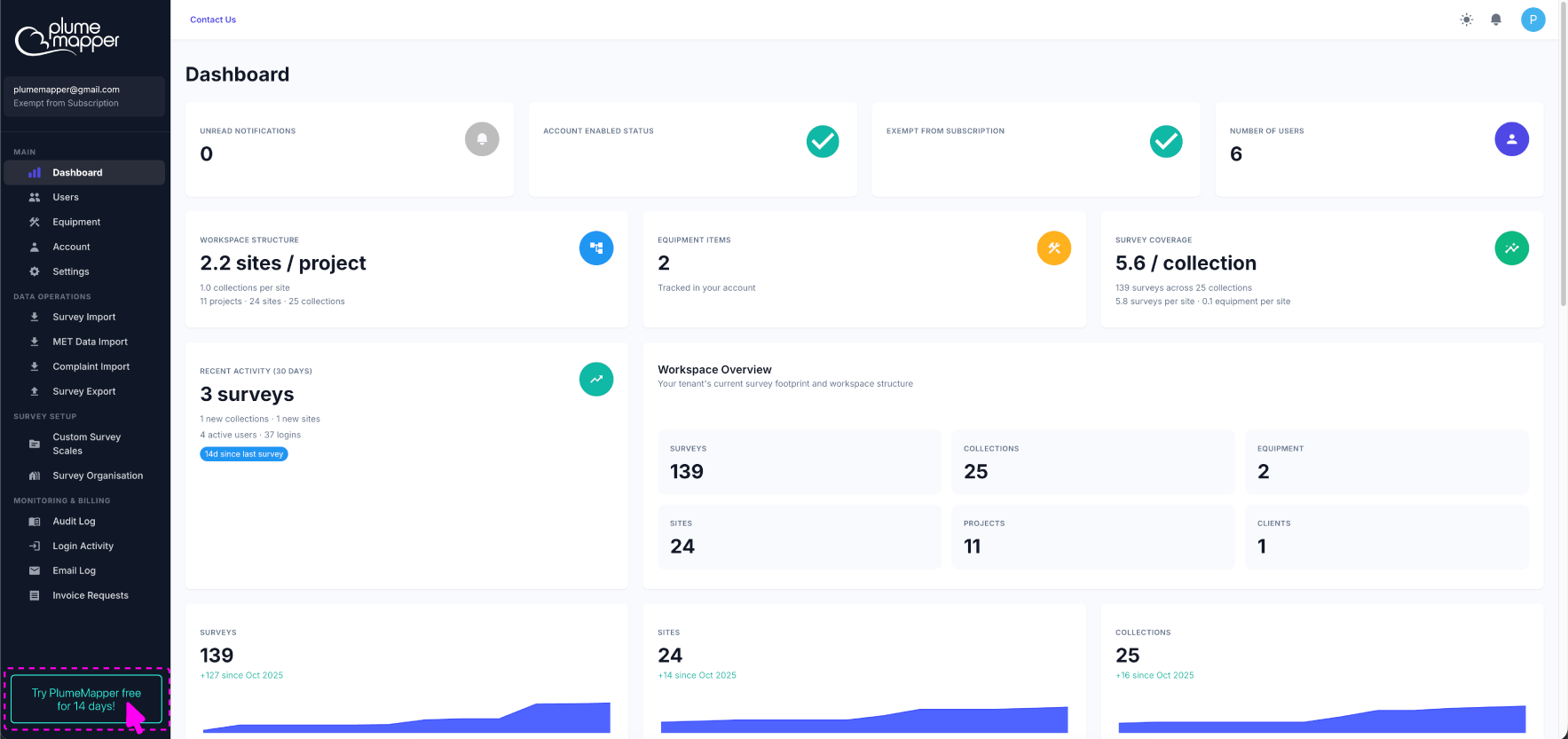Open the notifications bell in the header
This screenshot has height=739, width=1568.
[1496, 20]
